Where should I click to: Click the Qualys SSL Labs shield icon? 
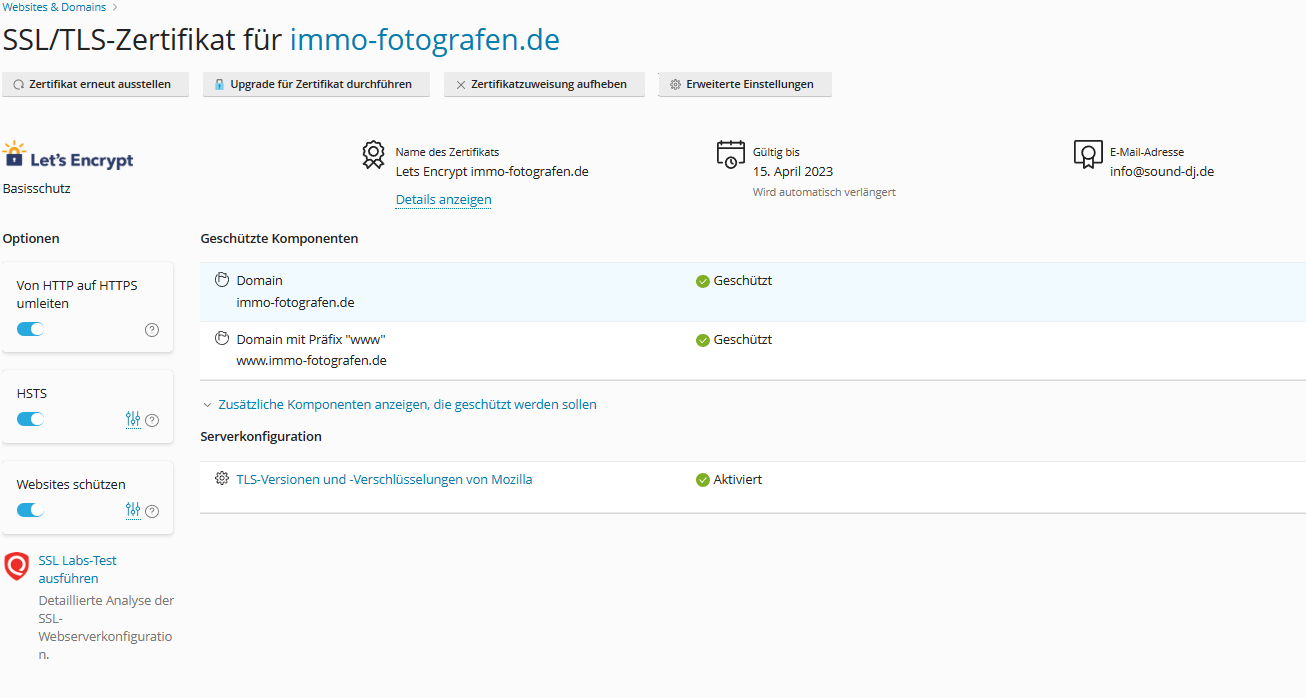17,567
